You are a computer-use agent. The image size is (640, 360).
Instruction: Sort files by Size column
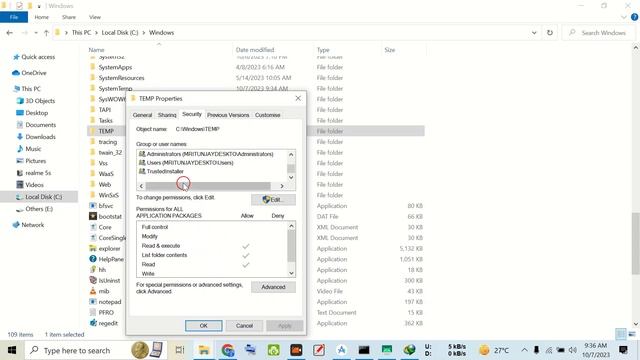(389, 50)
